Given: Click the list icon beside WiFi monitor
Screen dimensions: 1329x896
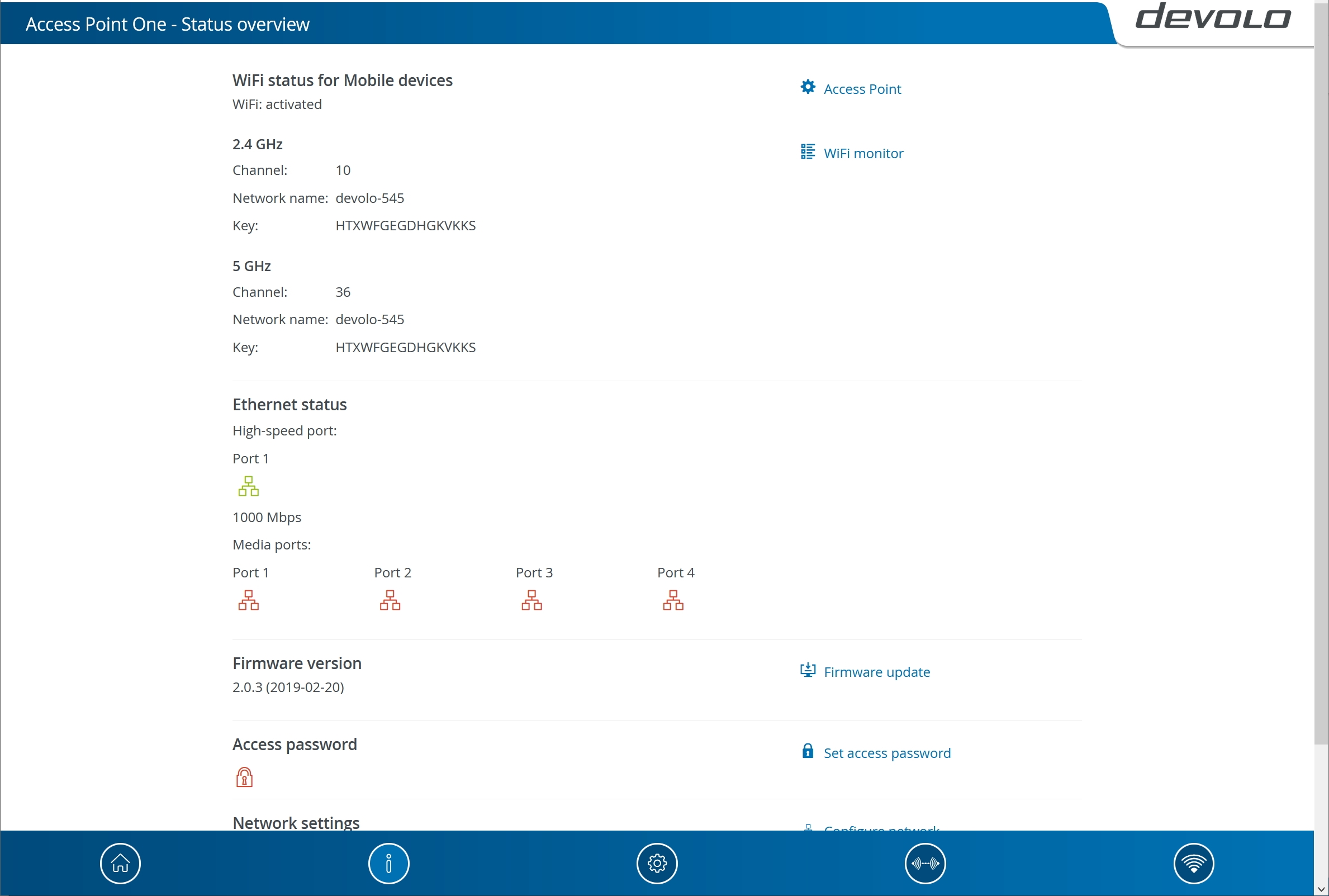Looking at the screenshot, I should point(808,151).
